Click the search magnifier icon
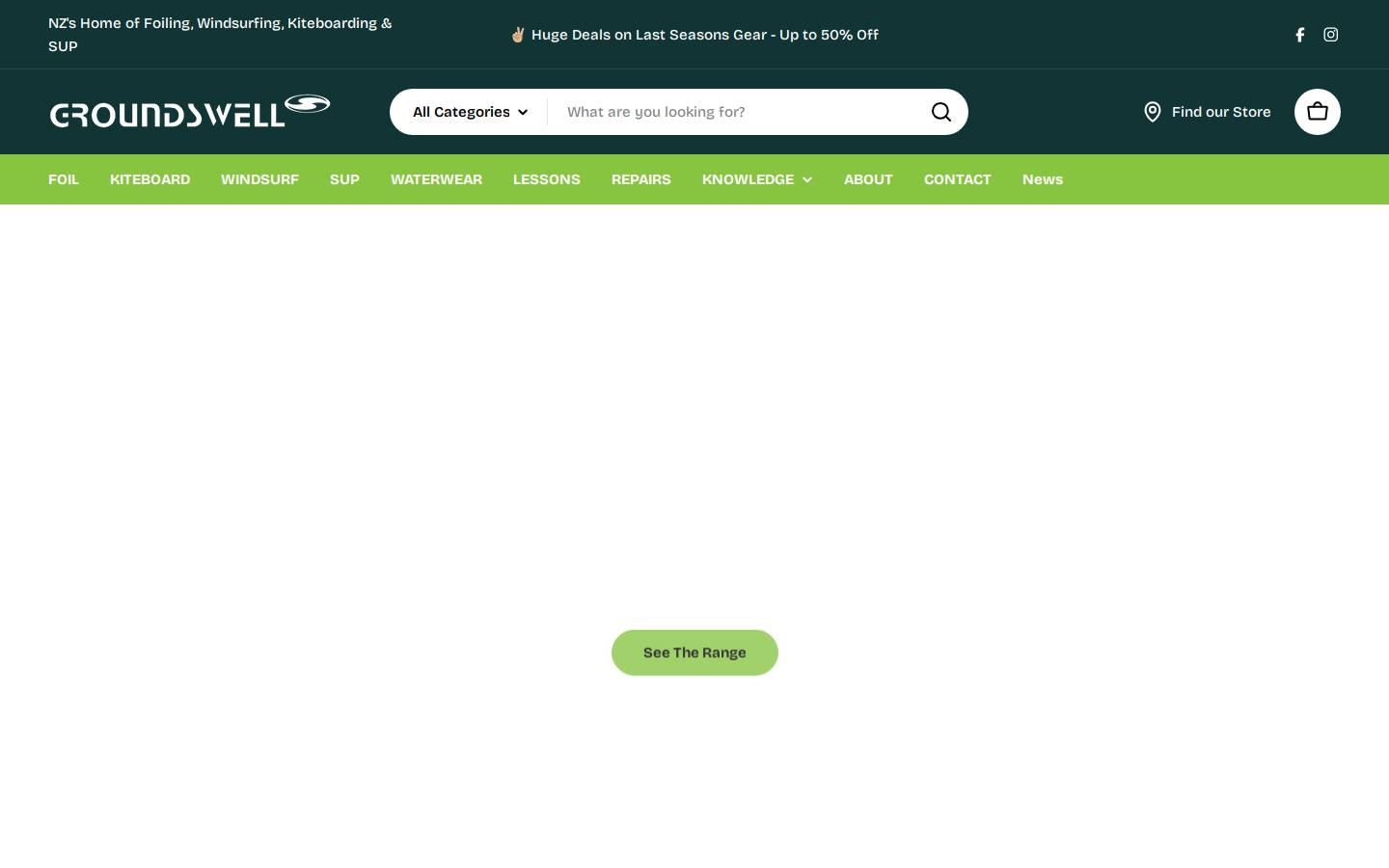 click(941, 112)
